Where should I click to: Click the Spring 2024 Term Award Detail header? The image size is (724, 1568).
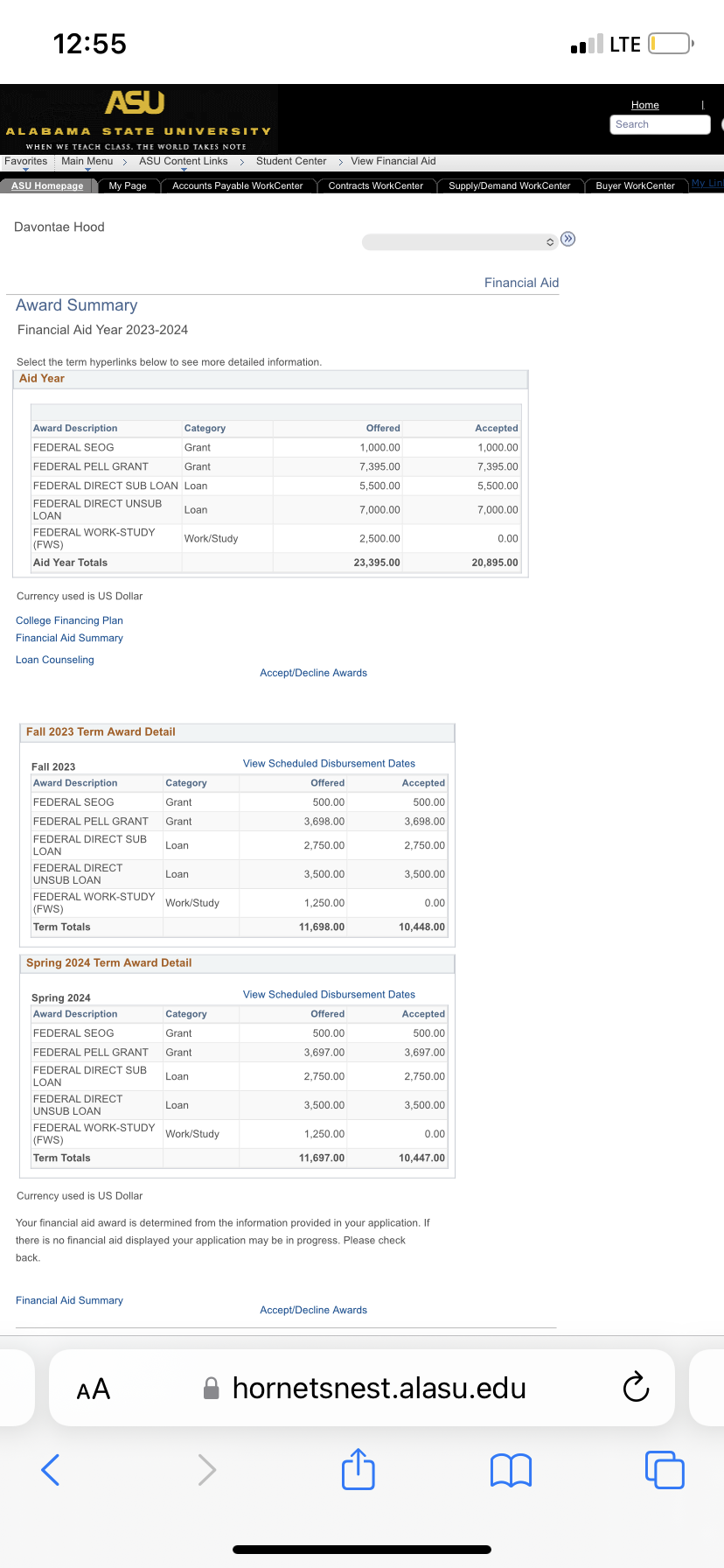tap(237, 963)
